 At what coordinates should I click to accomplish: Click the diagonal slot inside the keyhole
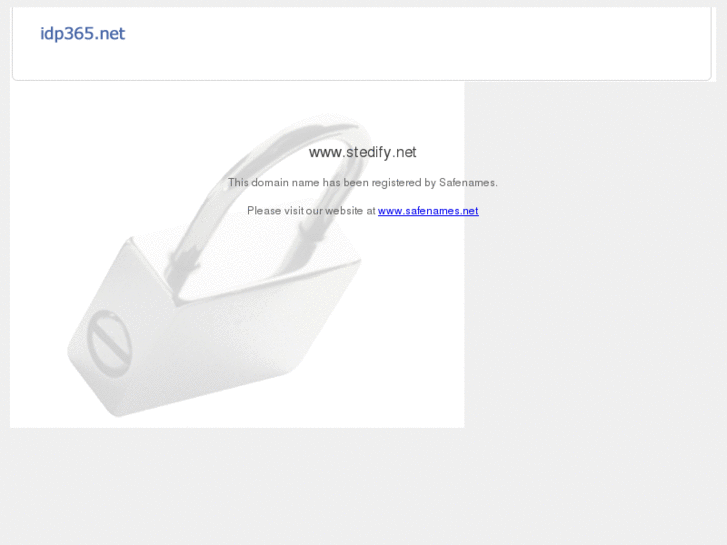pos(109,344)
